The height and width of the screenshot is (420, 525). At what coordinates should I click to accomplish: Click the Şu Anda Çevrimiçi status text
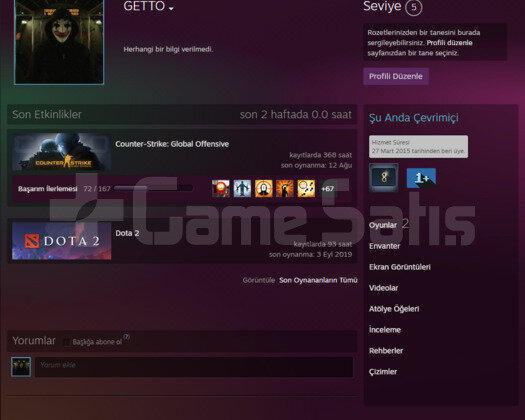[414, 118]
